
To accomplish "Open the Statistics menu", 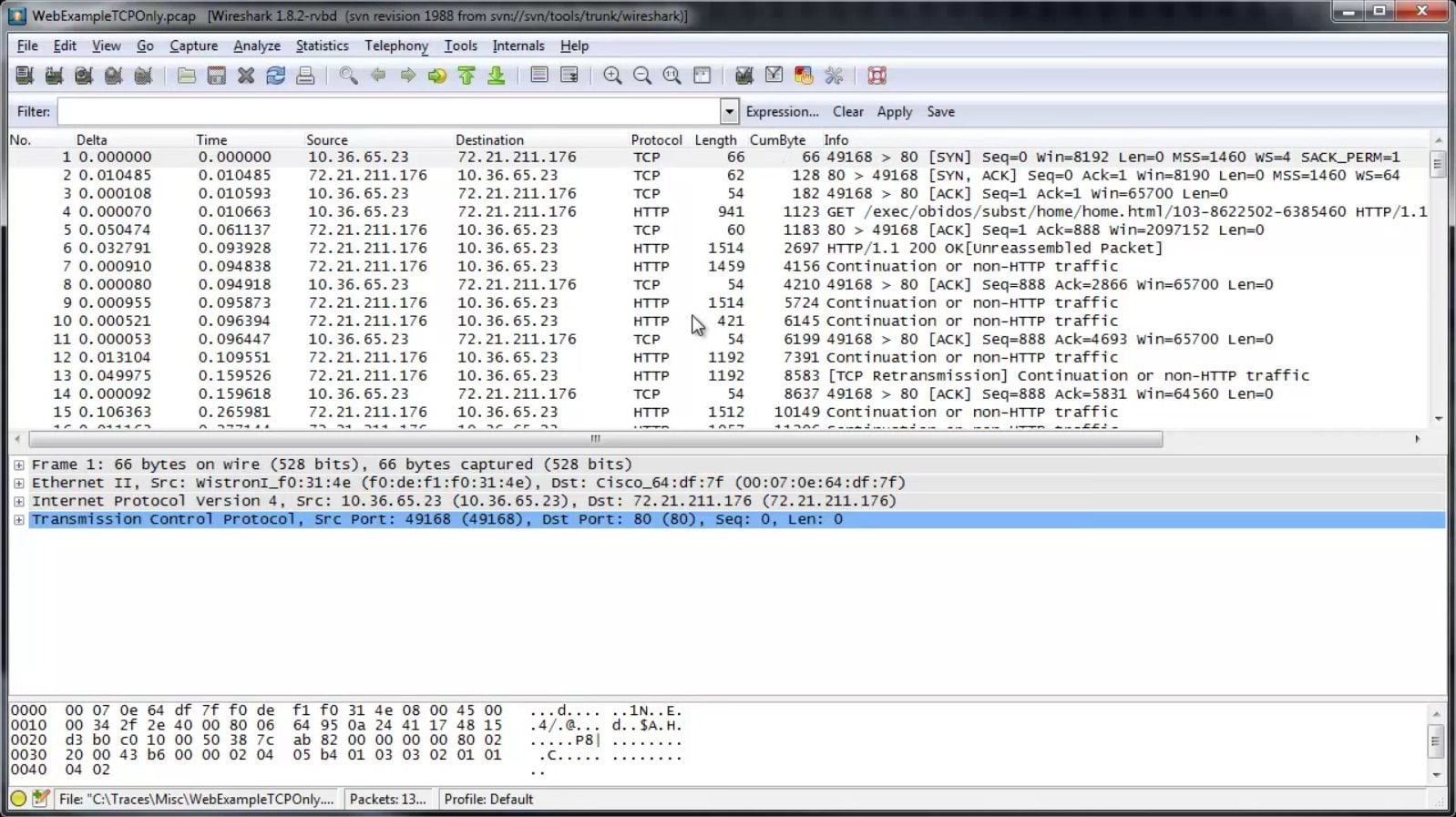I will click(x=322, y=46).
